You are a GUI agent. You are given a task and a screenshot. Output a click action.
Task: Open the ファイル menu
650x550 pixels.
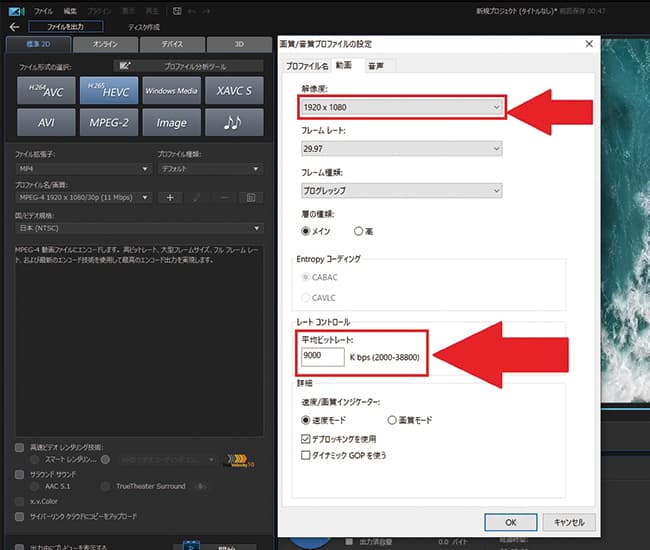tap(44, 11)
